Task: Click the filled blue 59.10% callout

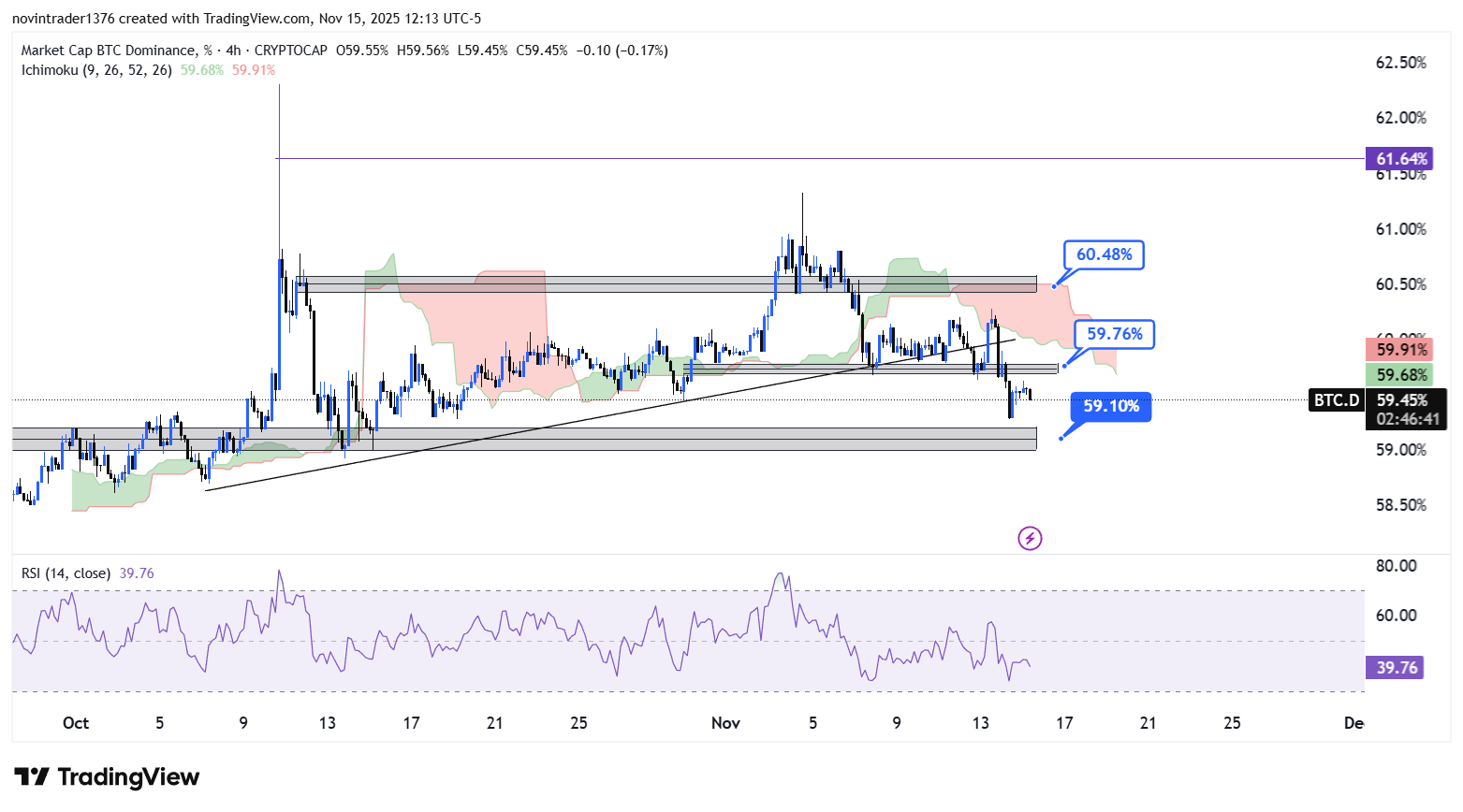Action: tap(1111, 406)
